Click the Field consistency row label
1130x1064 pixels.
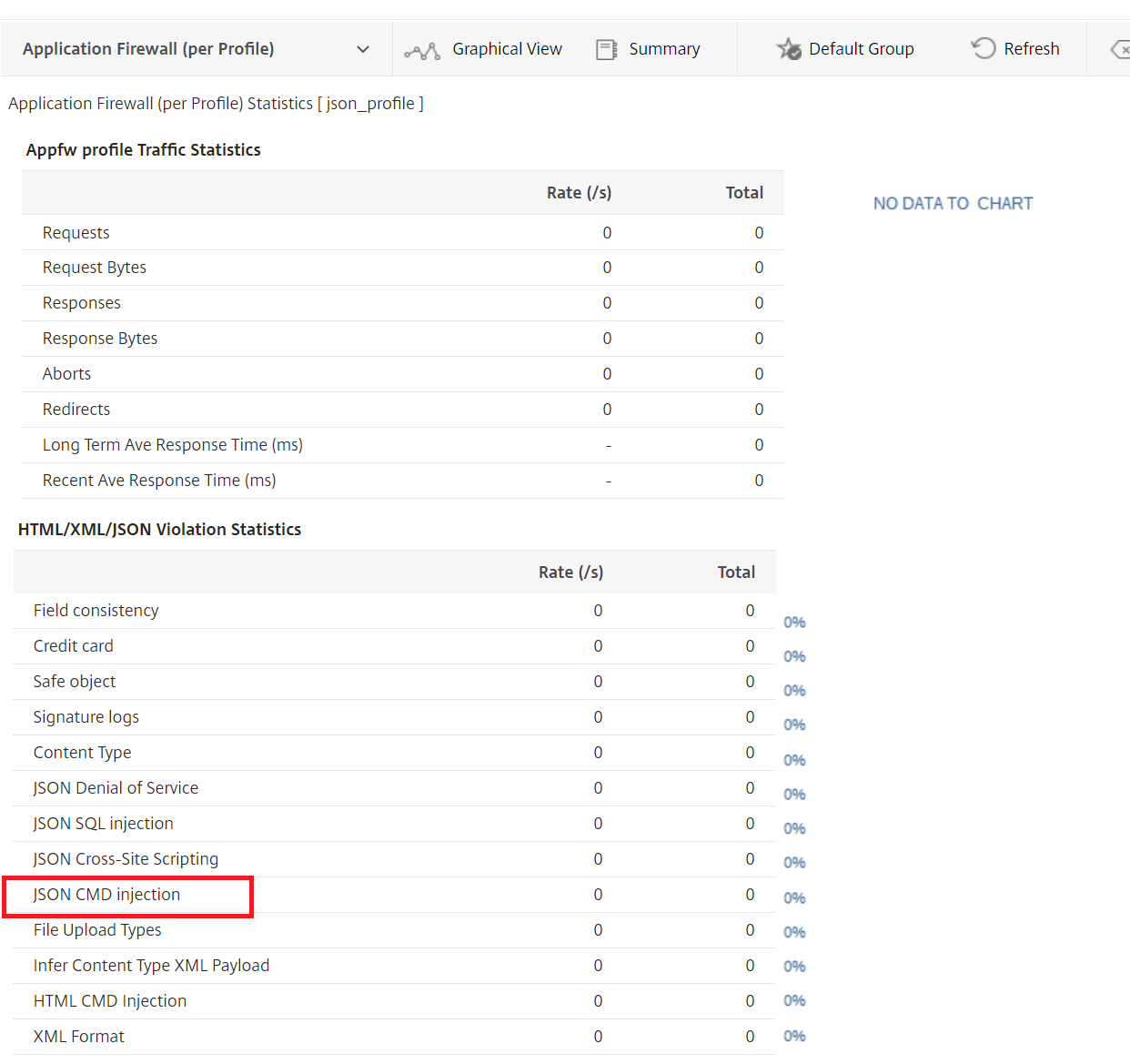pyautogui.click(x=96, y=611)
